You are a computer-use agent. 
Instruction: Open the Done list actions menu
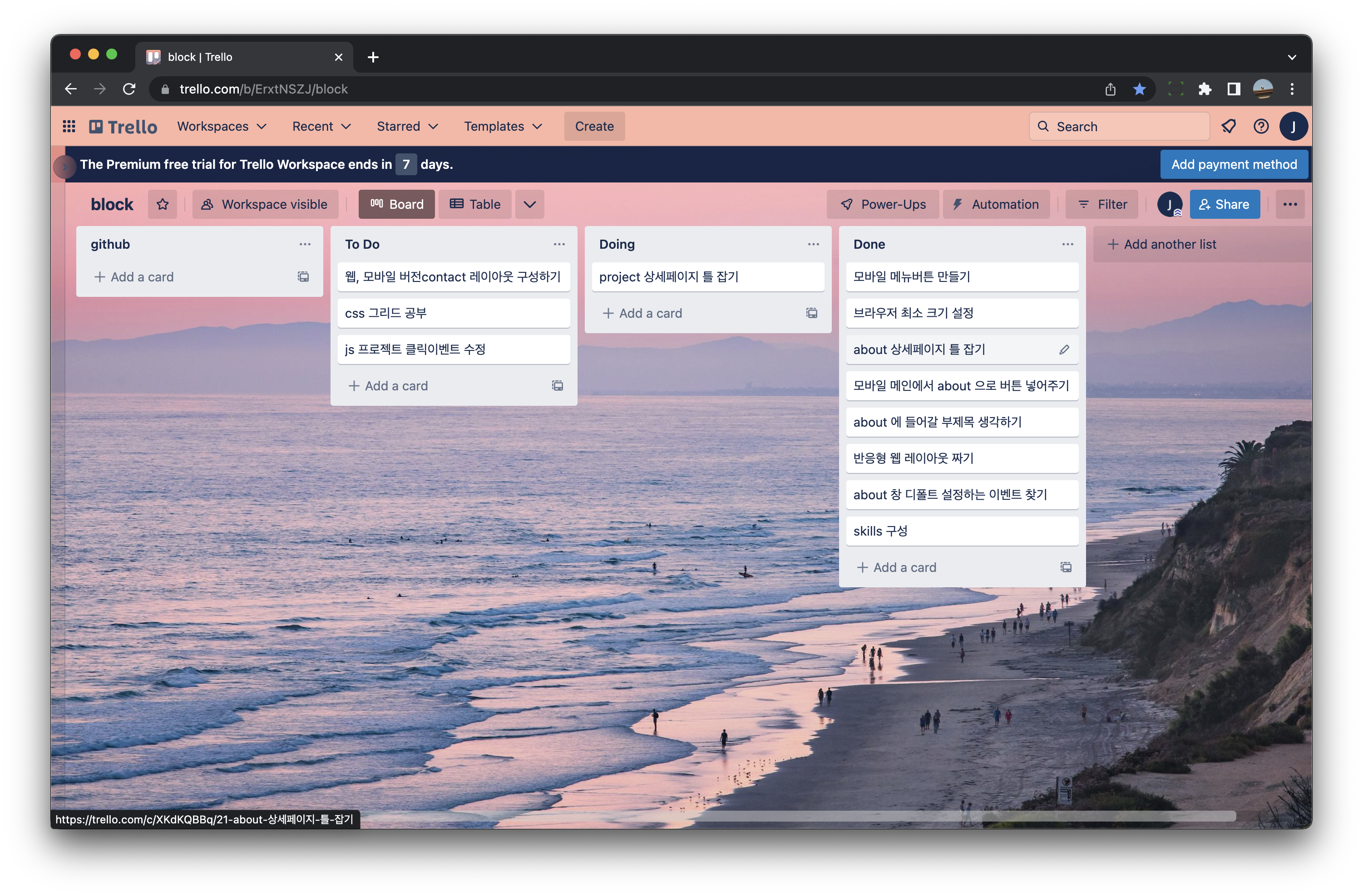(1067, 245)
